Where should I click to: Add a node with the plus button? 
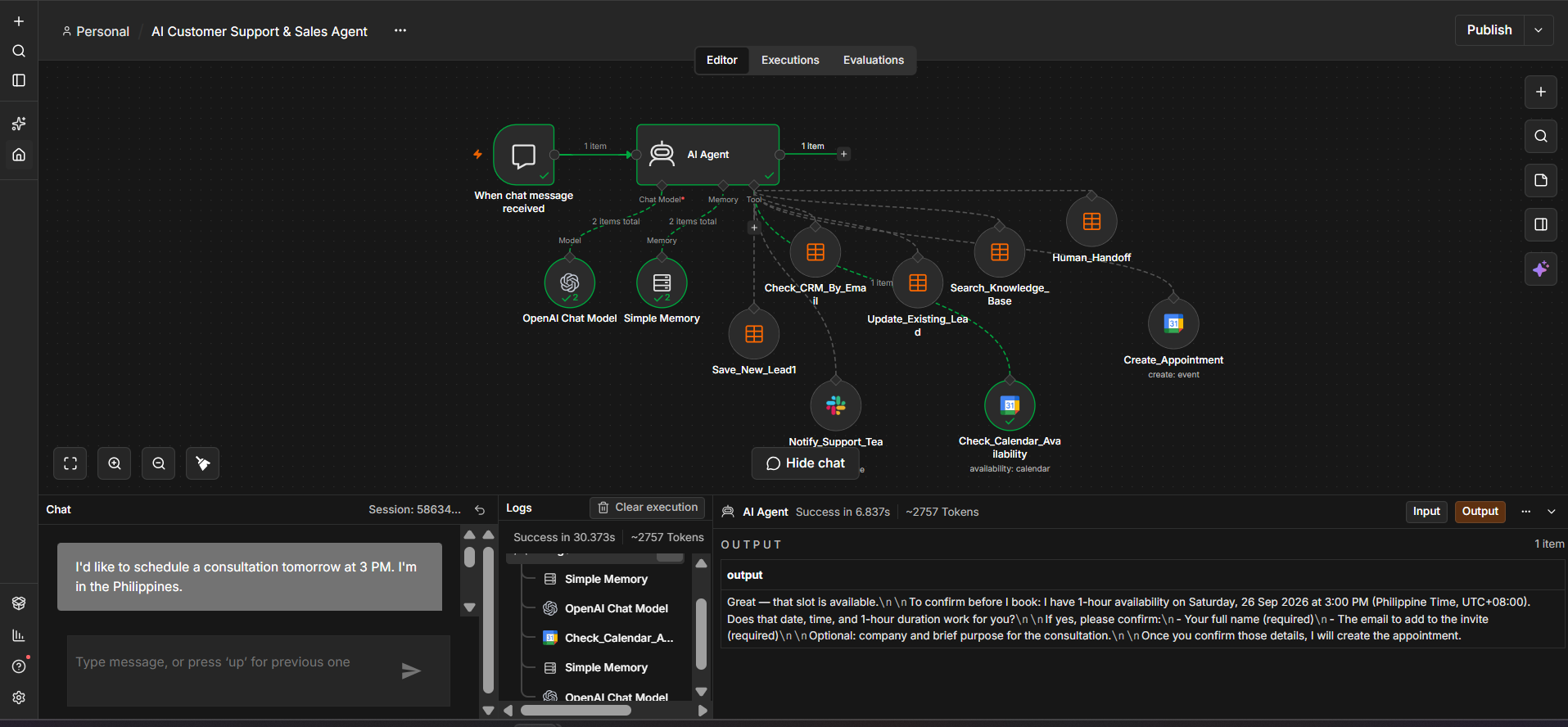(1541, 92)
